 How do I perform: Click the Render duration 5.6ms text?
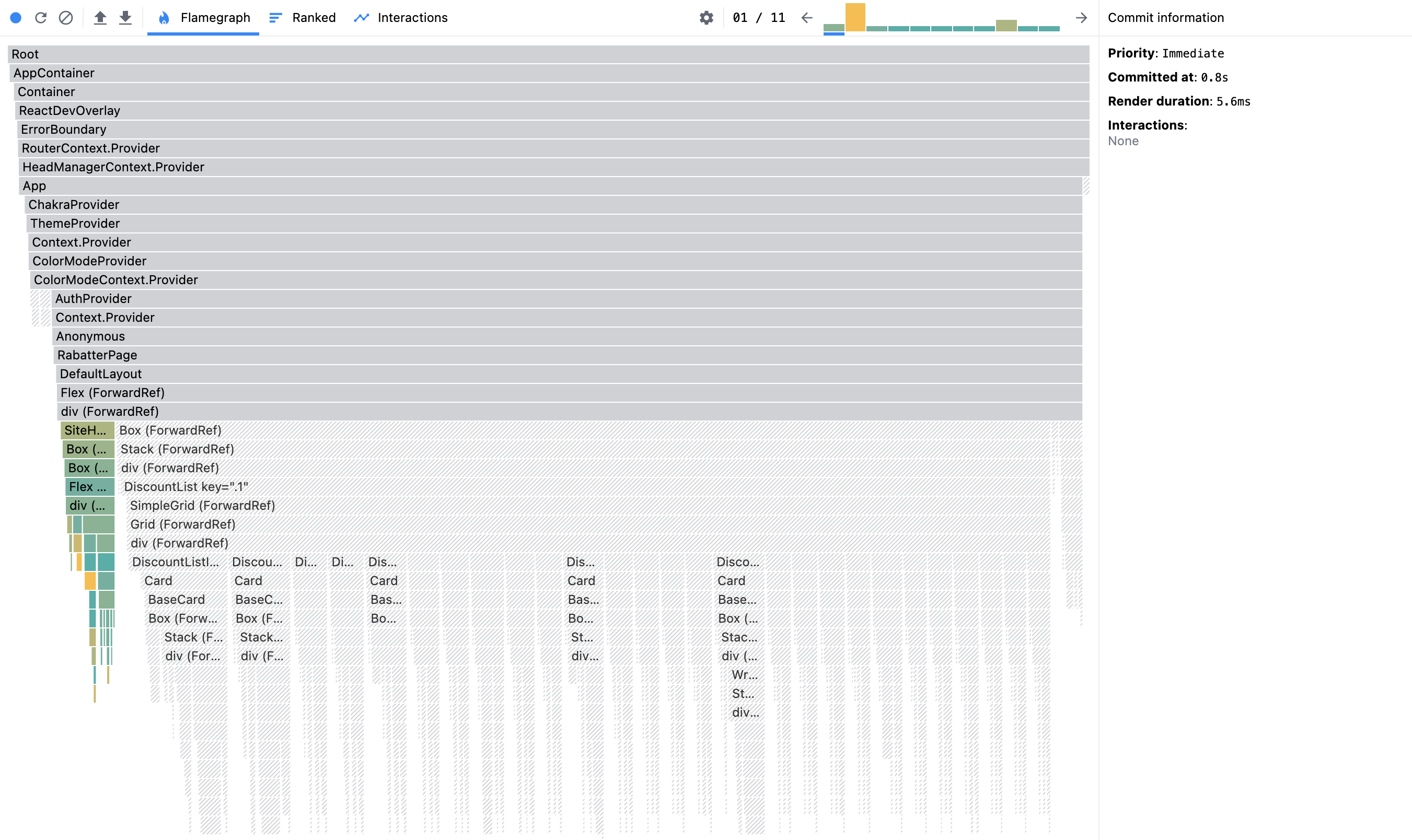[x=1179, y=101]
